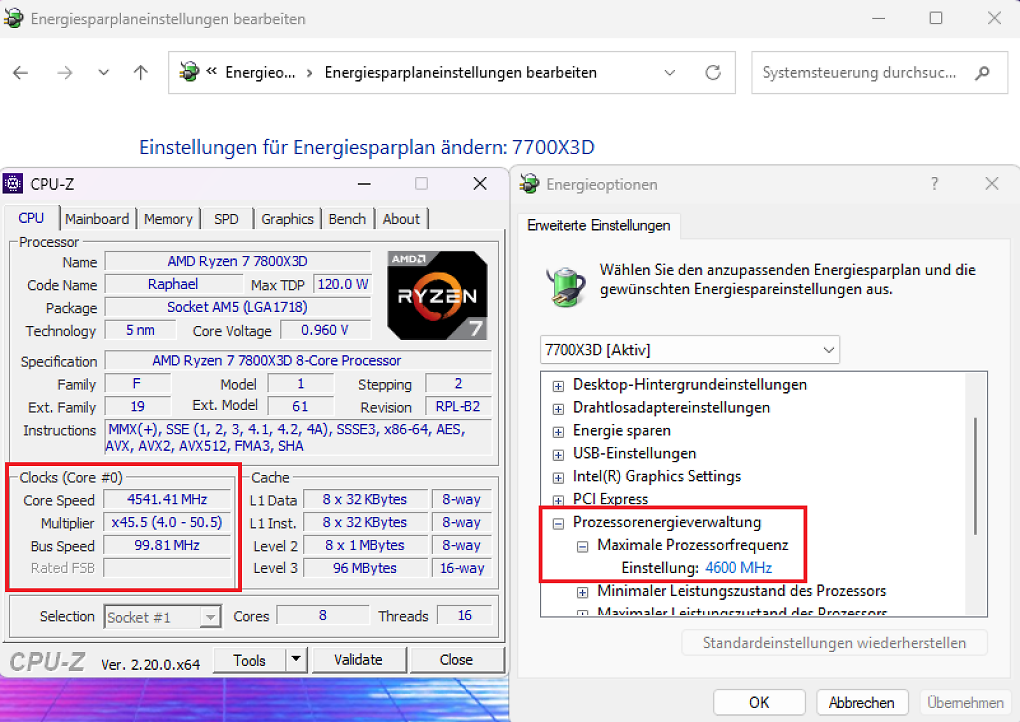Expand Minimaler Leistungszustand des Prozessors
The width and height of the screenshot is (1020, 722).
tap(583, 593)
